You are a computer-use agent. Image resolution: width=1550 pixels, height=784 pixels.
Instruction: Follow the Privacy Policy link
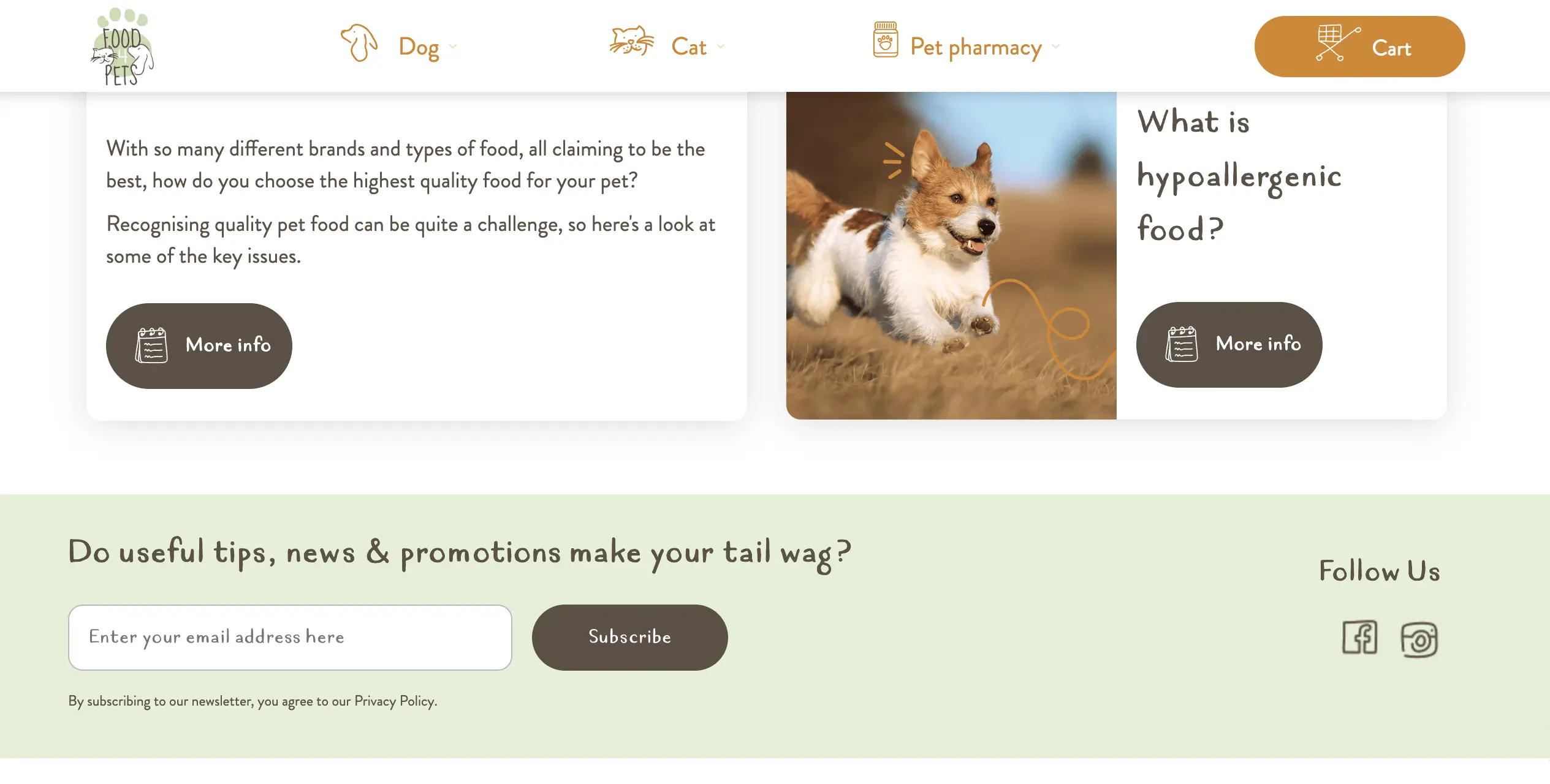[394, 701]
